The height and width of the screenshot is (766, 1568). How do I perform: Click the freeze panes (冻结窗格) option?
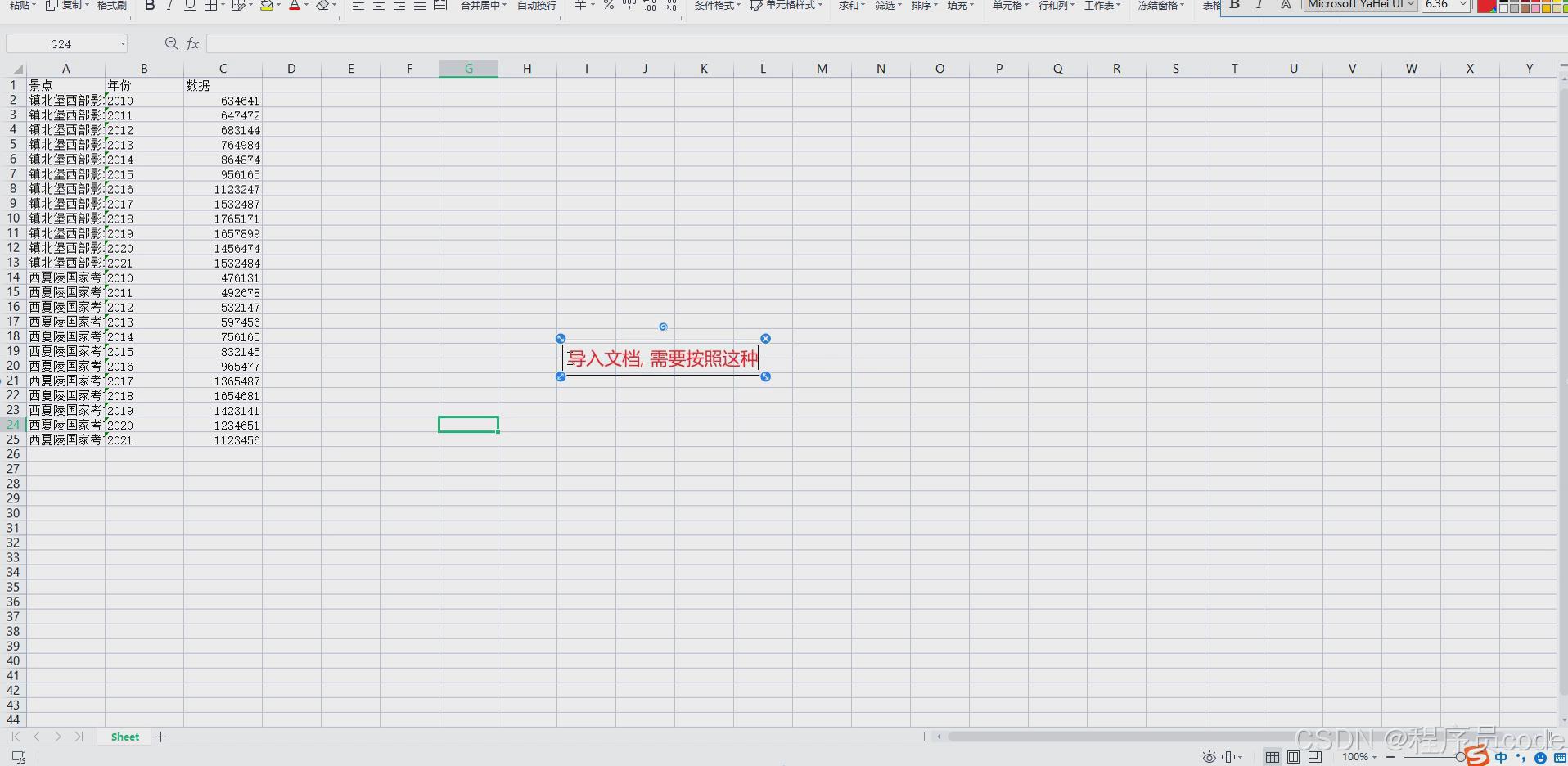[x=1158, y=5]
